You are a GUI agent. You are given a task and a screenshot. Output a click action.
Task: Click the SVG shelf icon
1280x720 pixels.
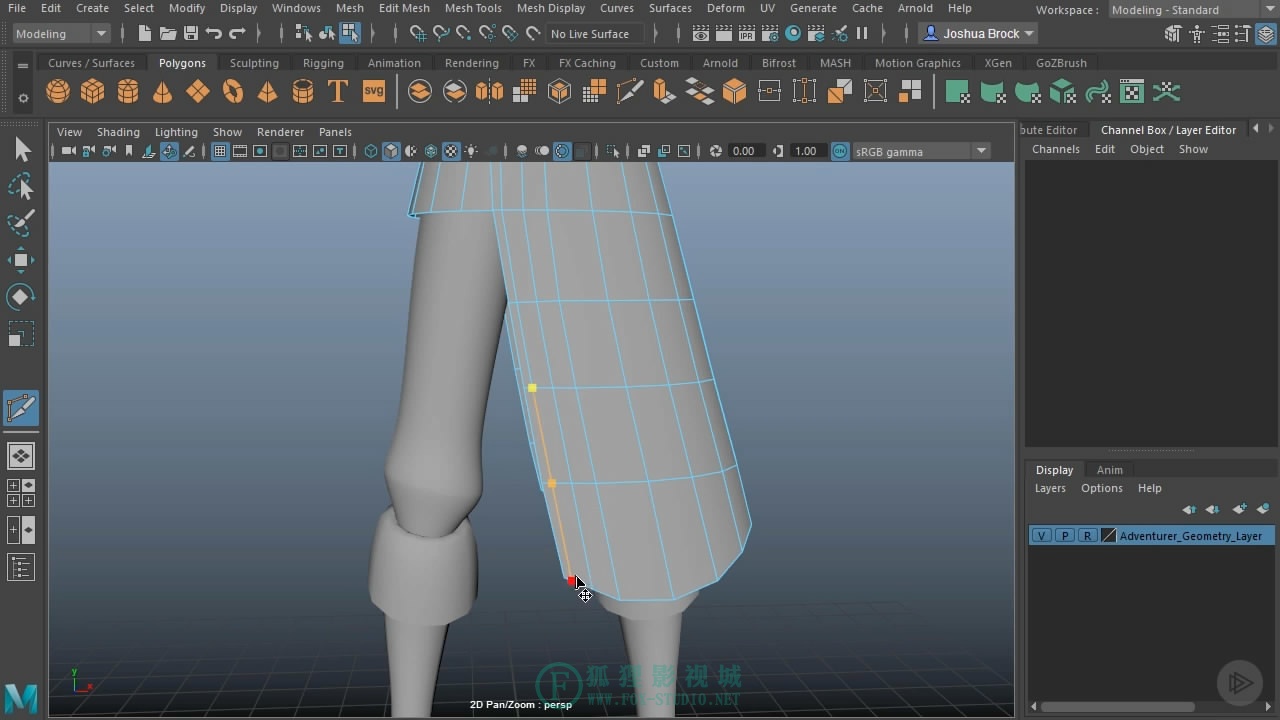(373, 92)
